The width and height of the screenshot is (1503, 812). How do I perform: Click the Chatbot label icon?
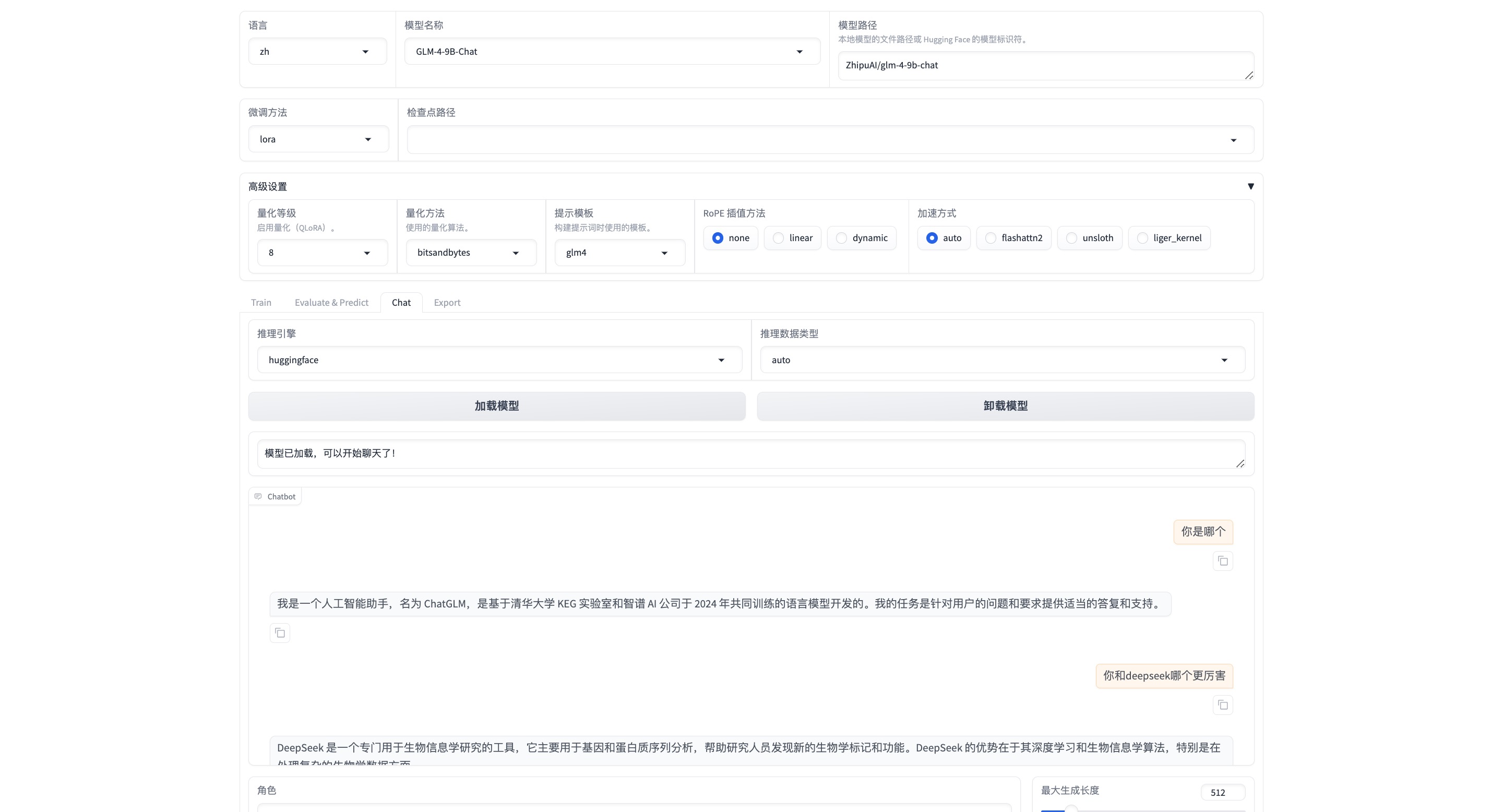(258, 496)
